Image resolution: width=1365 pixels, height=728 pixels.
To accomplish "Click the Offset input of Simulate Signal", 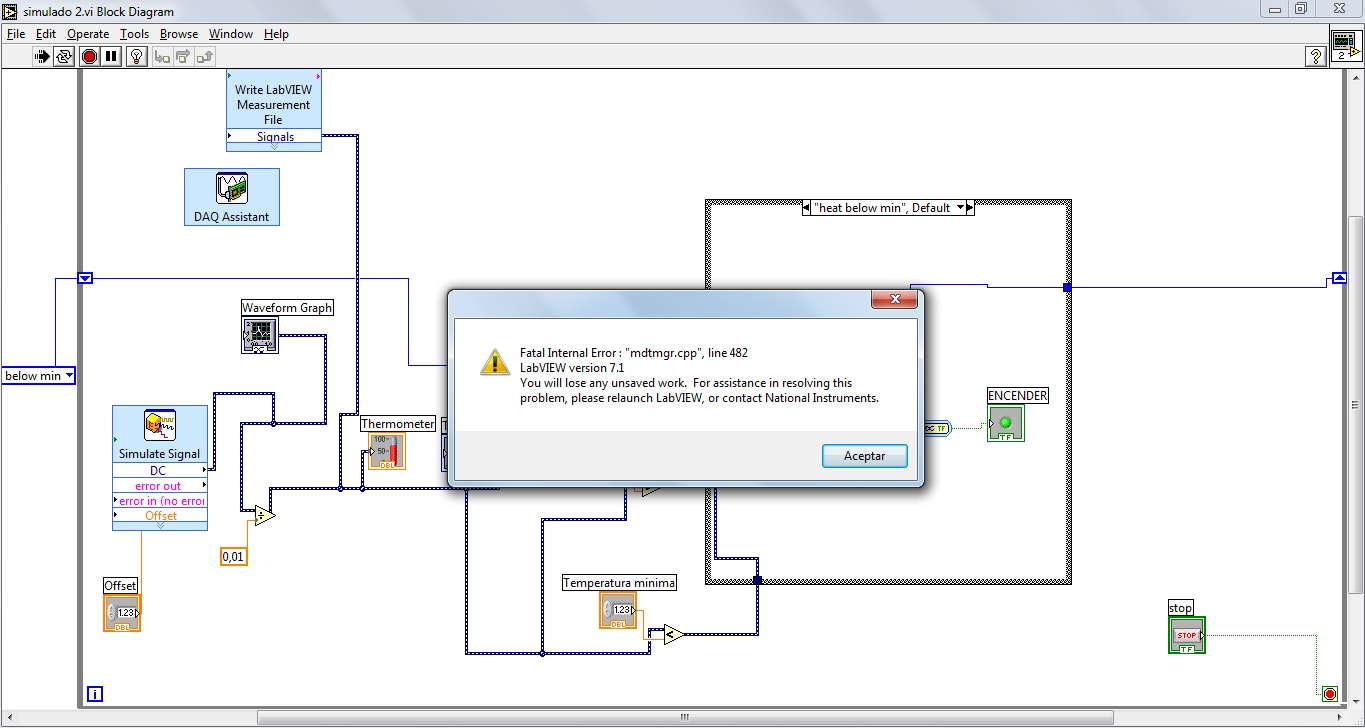I will coord(160,515).
